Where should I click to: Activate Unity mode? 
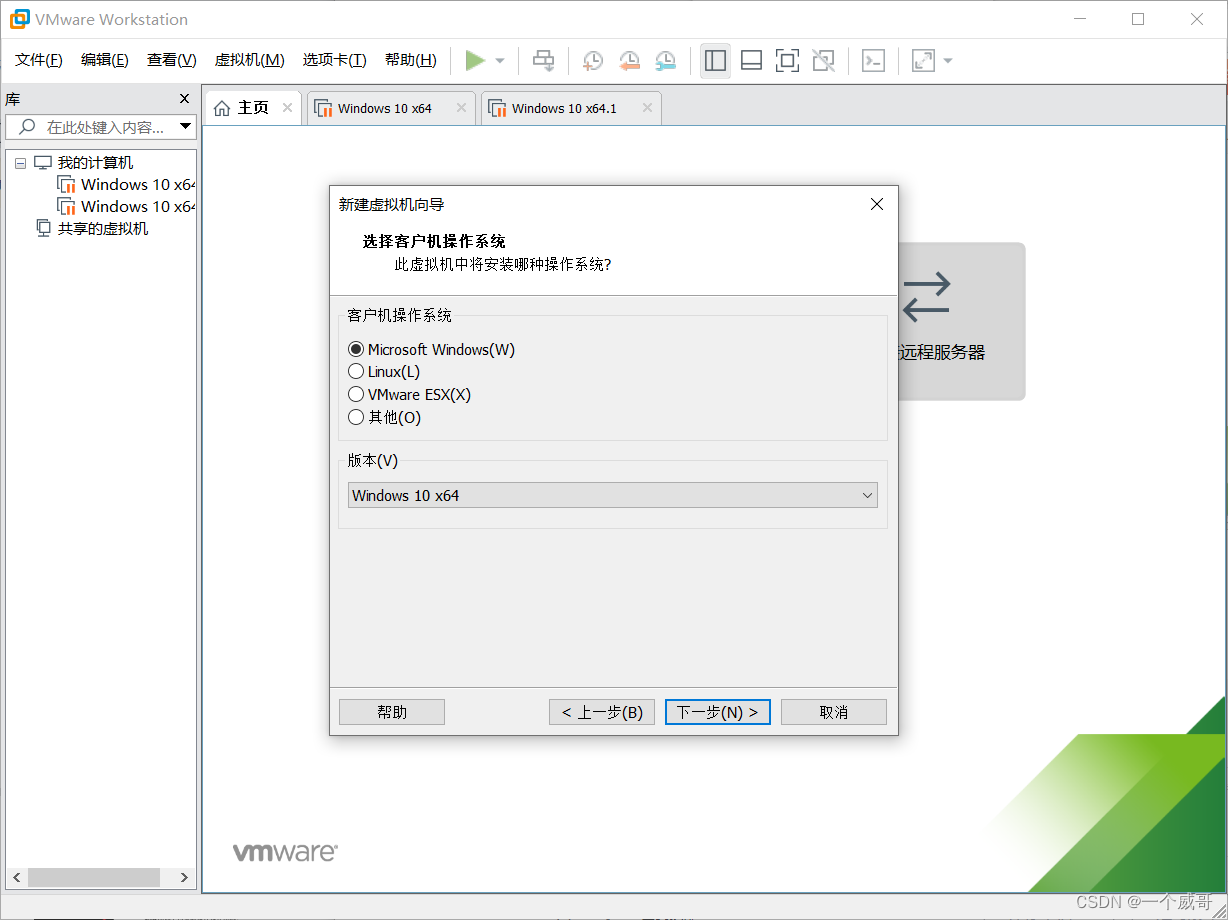point(823,61)
